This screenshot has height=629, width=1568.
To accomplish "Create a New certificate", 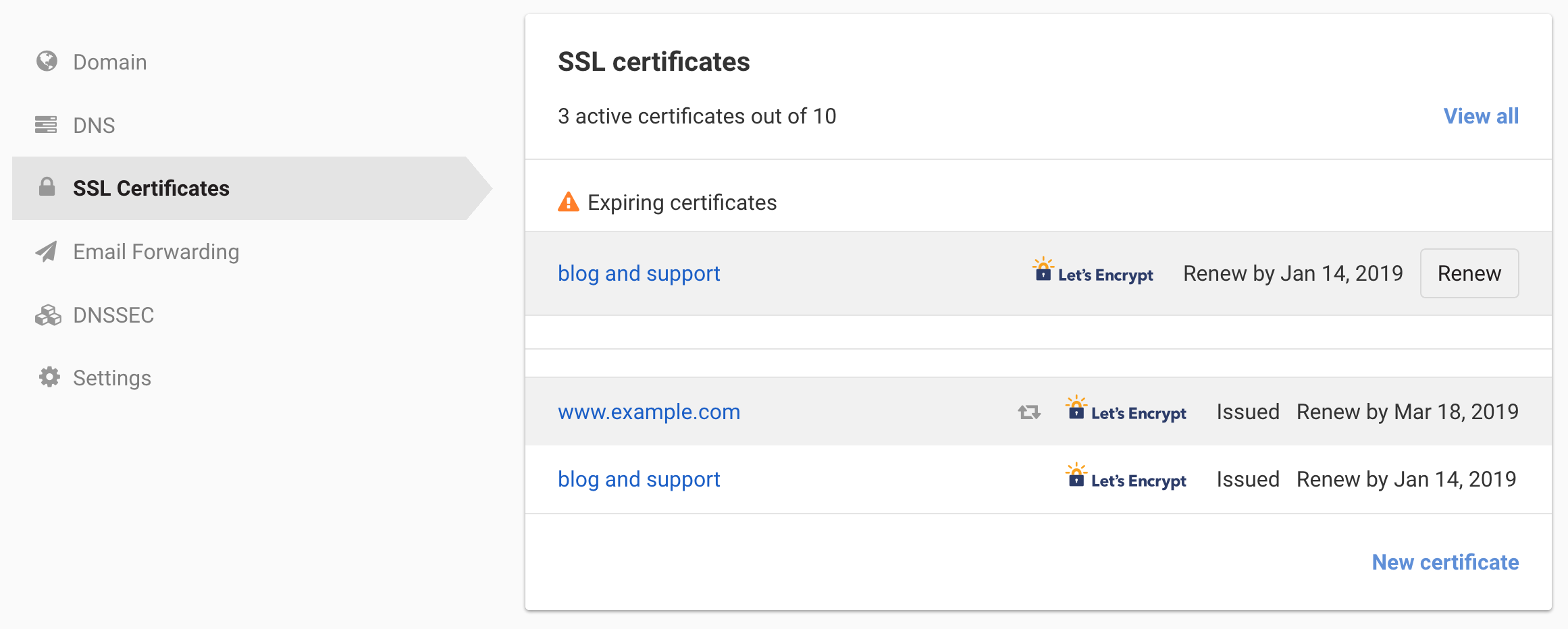I will (x=1445, y=562).
